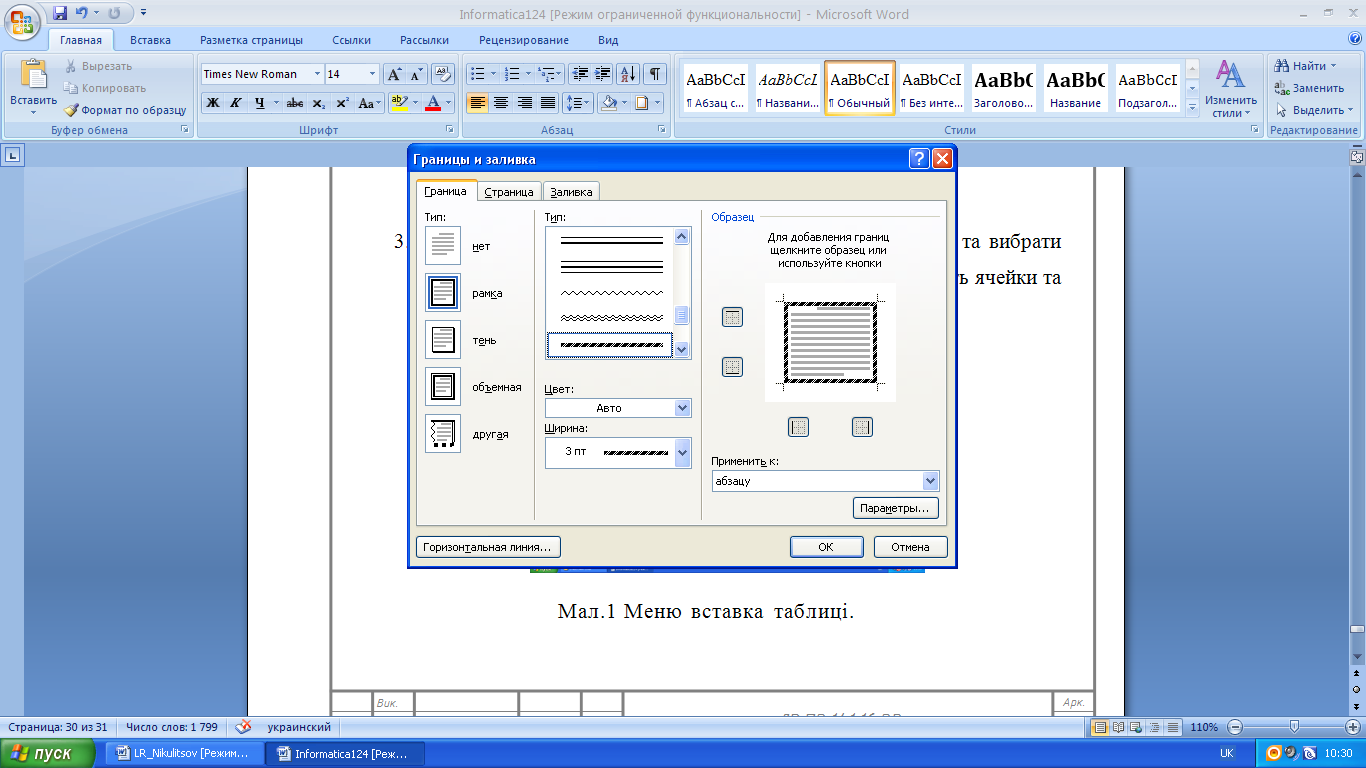Viewport: 1366px width, 768px height.
Task: Open borders dropdown in paragraph group
Action: [x=655, y=103]
